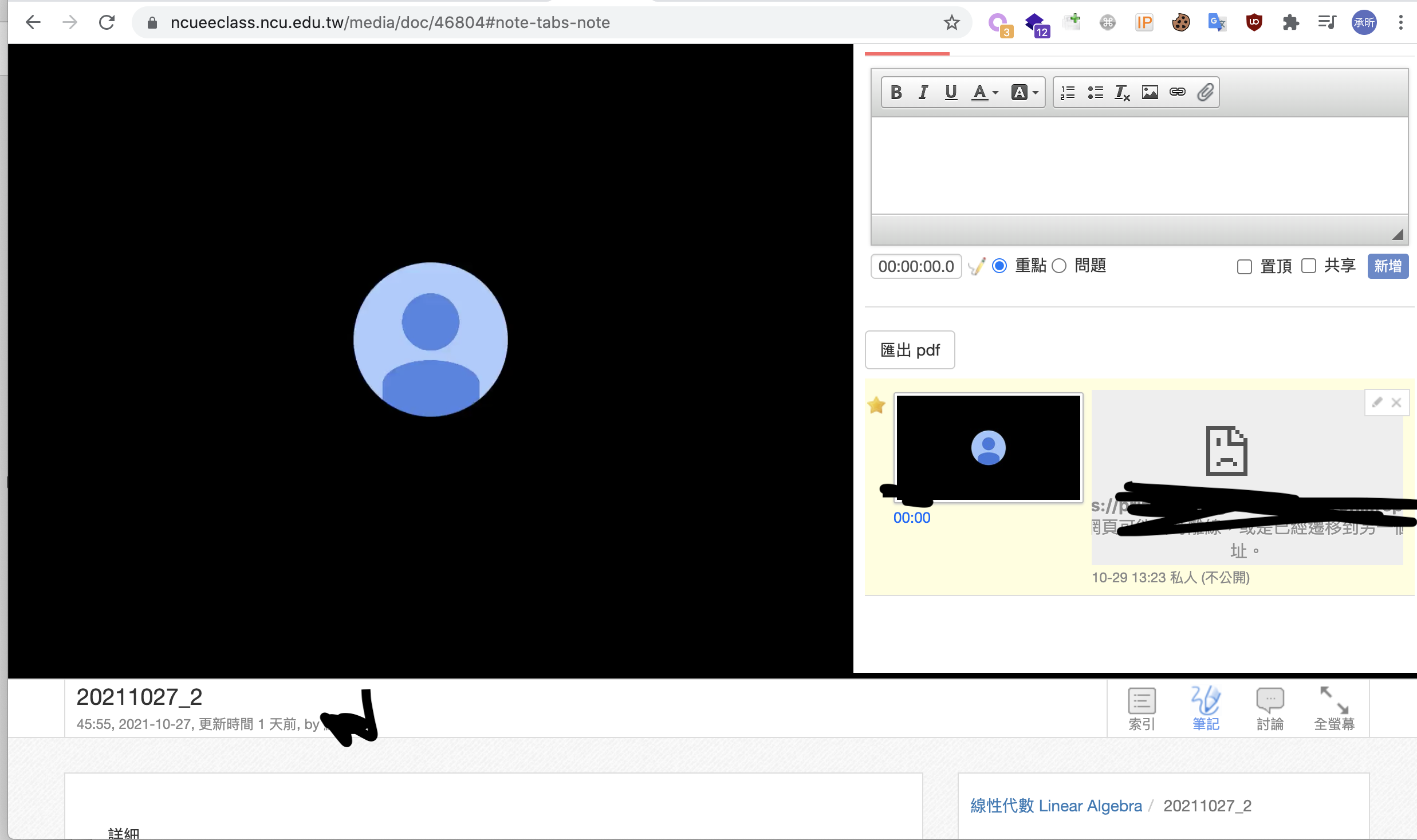Open the text color dropdown
The image size is (1417, 840).
(x=985, y=92)
